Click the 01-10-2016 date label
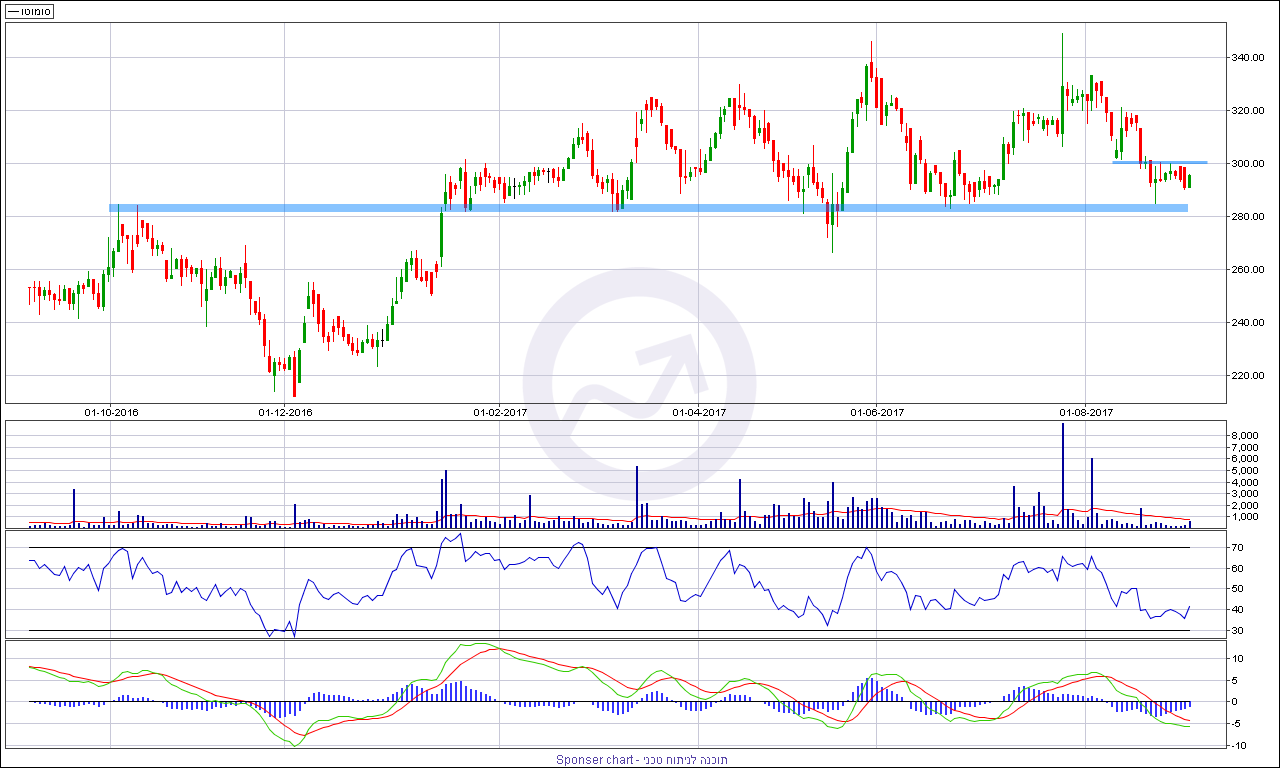Viewport: 1280px width, 768px height. (x=110, y=412)
